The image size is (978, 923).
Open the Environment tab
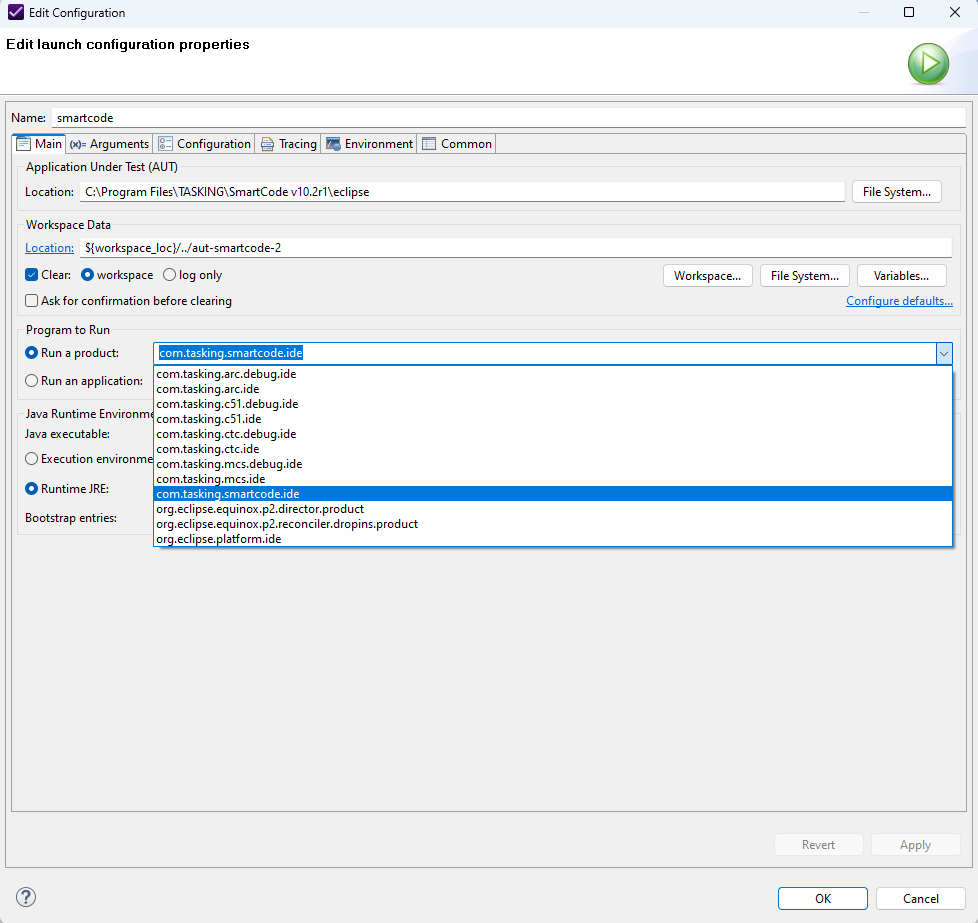click(369, 144)
